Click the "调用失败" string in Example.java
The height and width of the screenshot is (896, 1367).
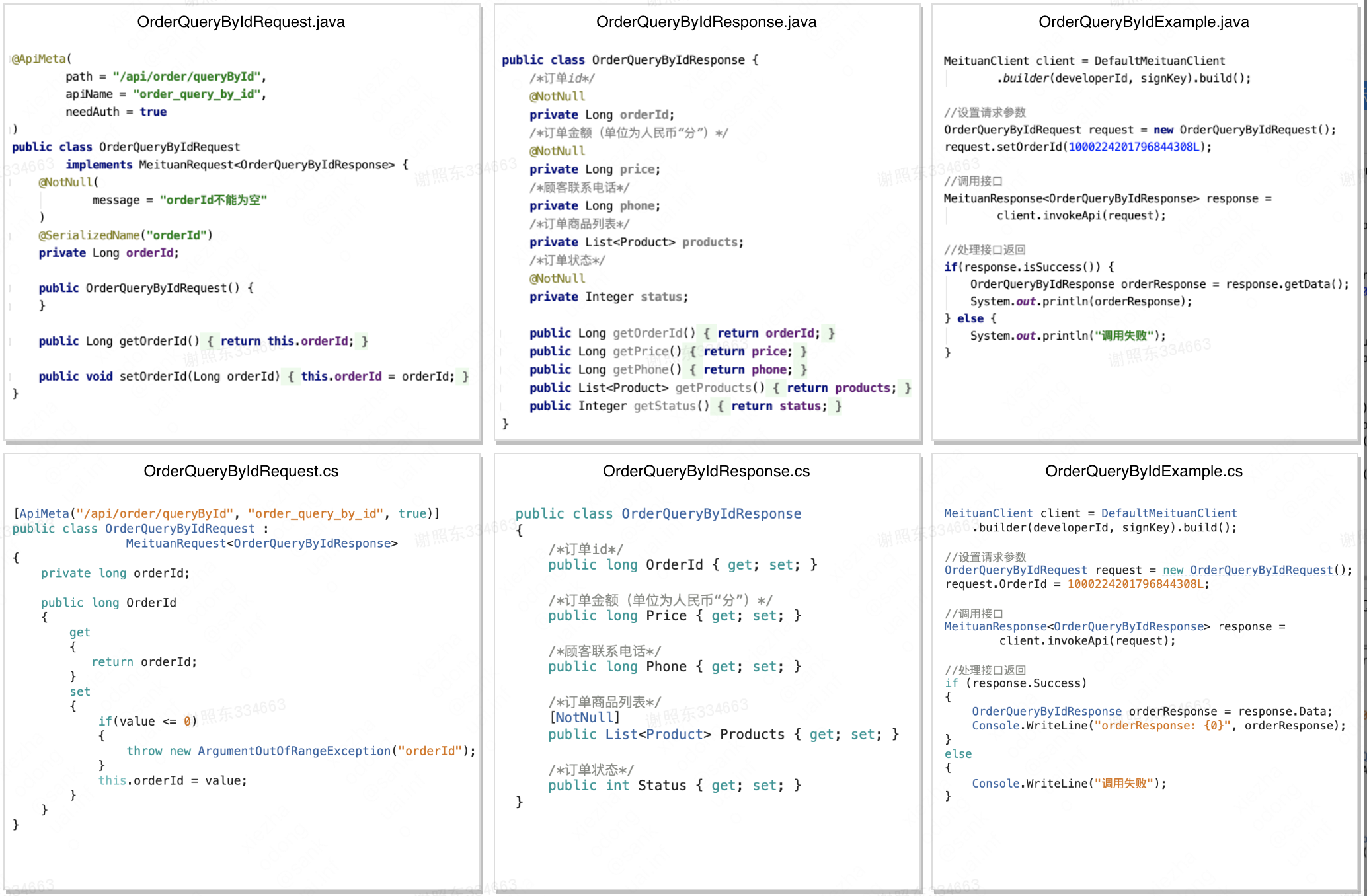(1124, 336)
